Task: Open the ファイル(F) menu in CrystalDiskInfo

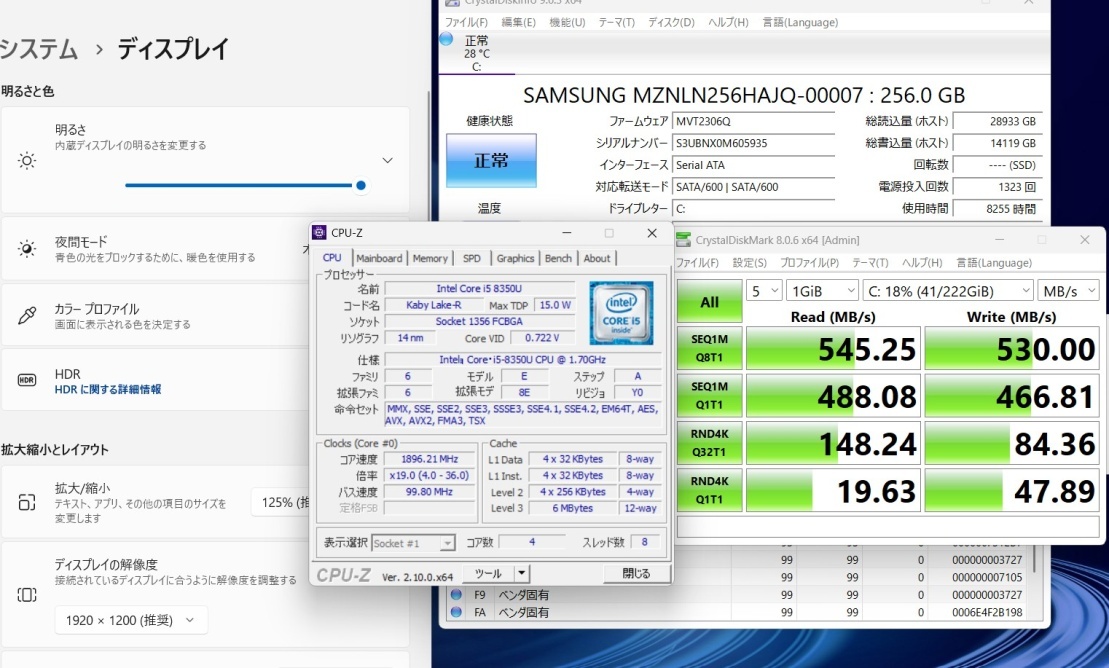Action: pyautogui.click(x=466, y=23)
